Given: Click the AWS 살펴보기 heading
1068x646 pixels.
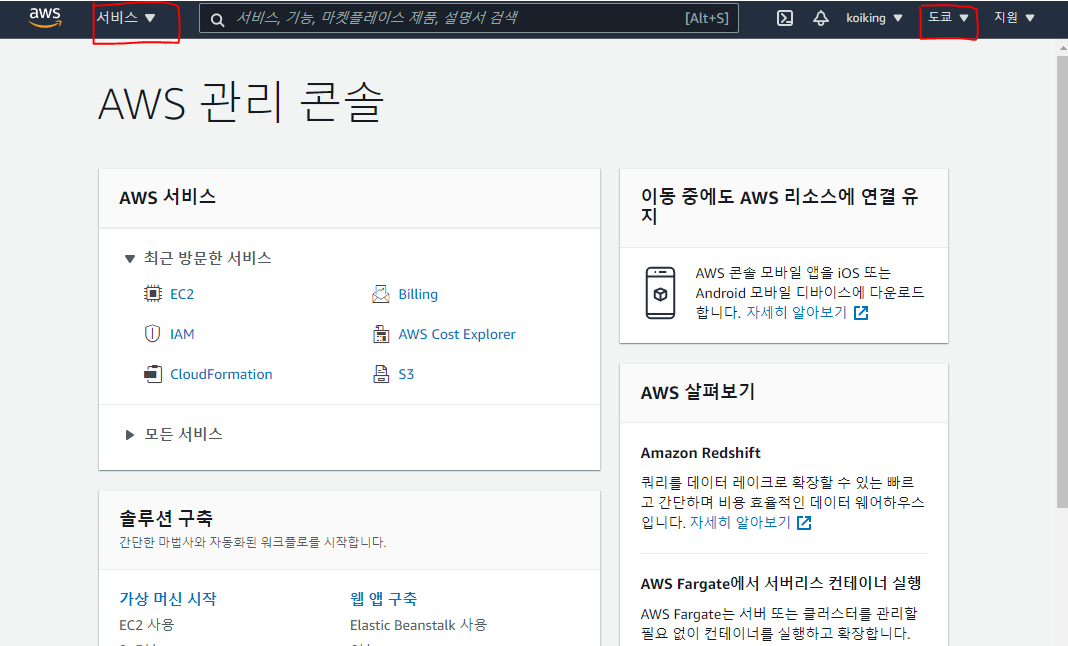Looking at the screenshot, I should pos(697,393).
